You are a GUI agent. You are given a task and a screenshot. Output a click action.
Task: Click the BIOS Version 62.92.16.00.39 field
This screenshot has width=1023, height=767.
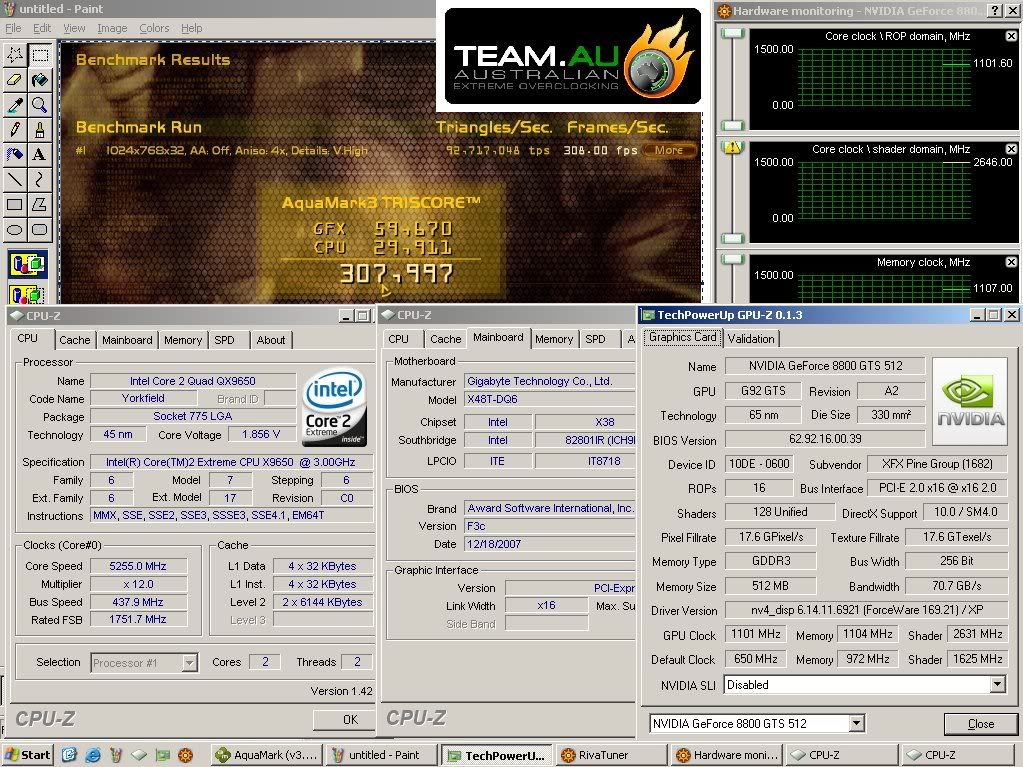coord(825,439)
